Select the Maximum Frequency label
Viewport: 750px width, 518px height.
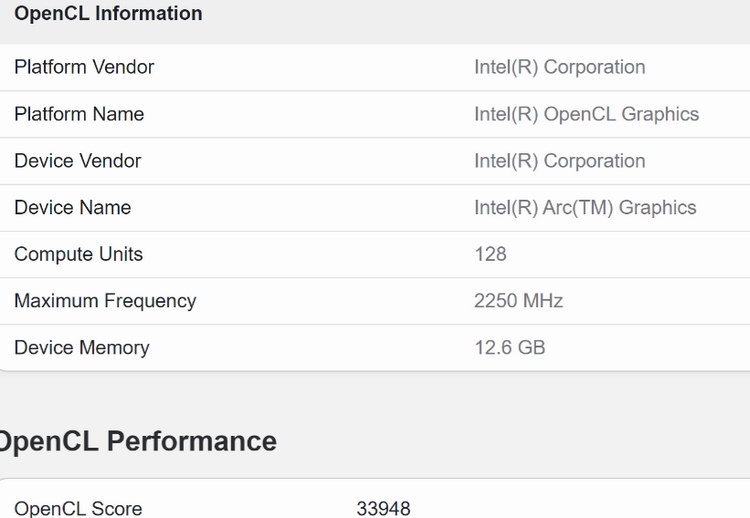tap(105, 301)
